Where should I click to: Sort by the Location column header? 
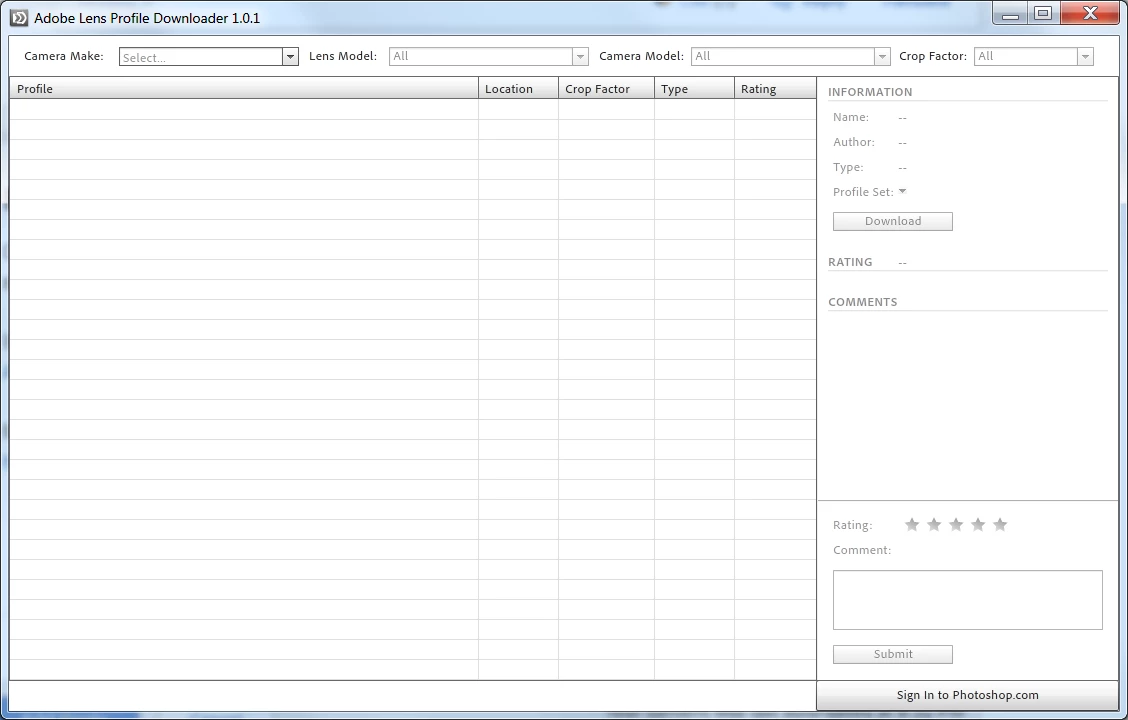(518, 88)
